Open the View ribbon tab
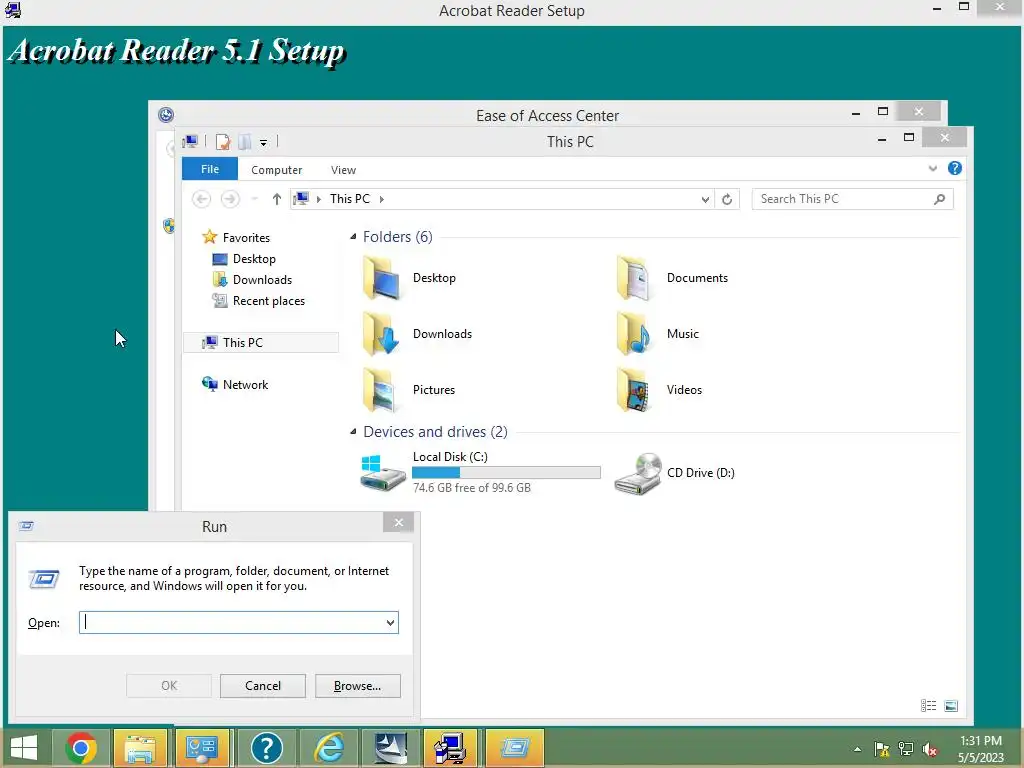The width and height of the screenshot is (1024, 768). tap(343, 170)
